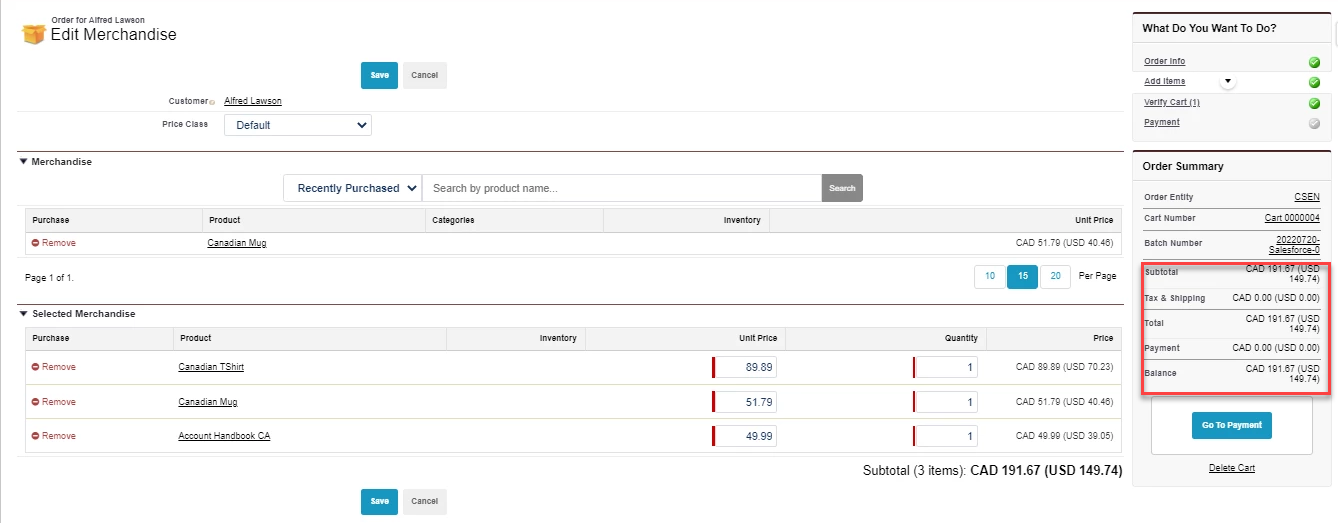
Task: Click the remove icon for Account Handbook CA
Action: click(x=36, y=436)
